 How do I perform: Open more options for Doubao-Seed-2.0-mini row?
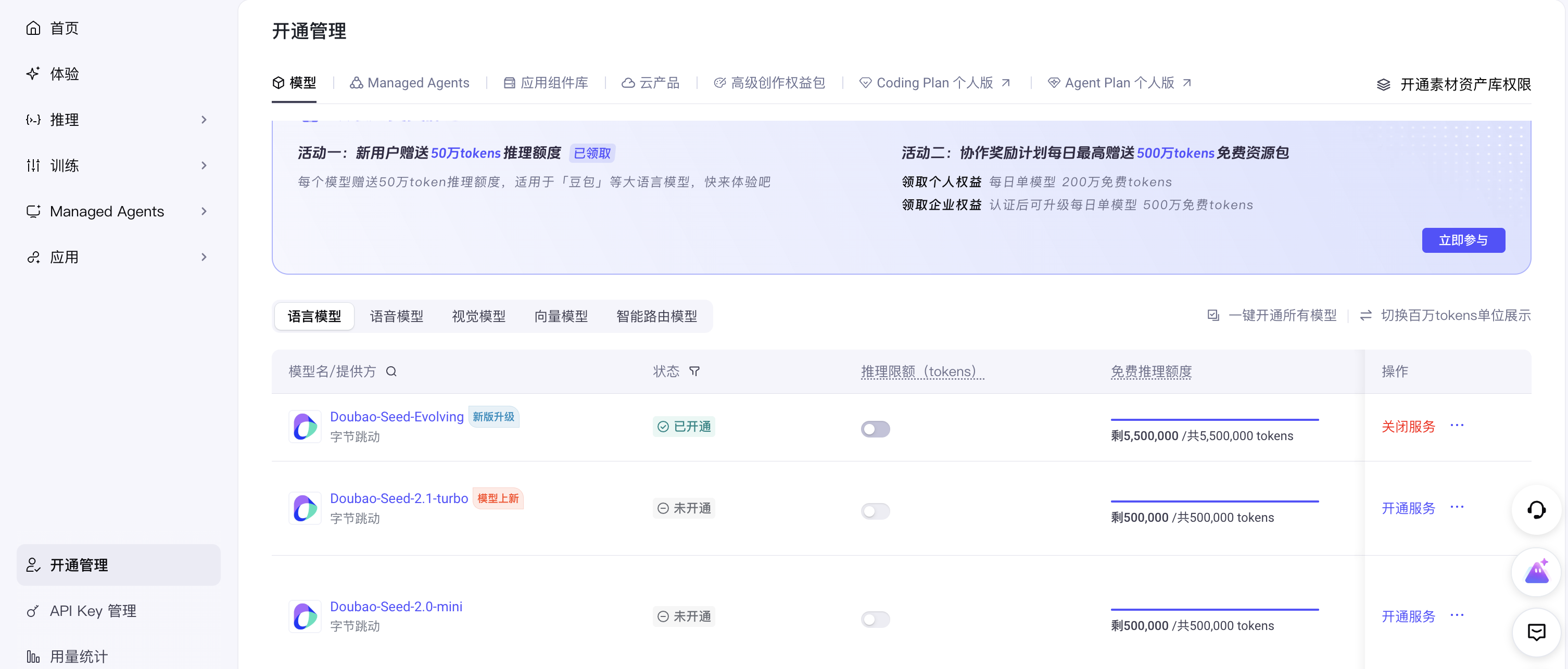point(1457,615)
